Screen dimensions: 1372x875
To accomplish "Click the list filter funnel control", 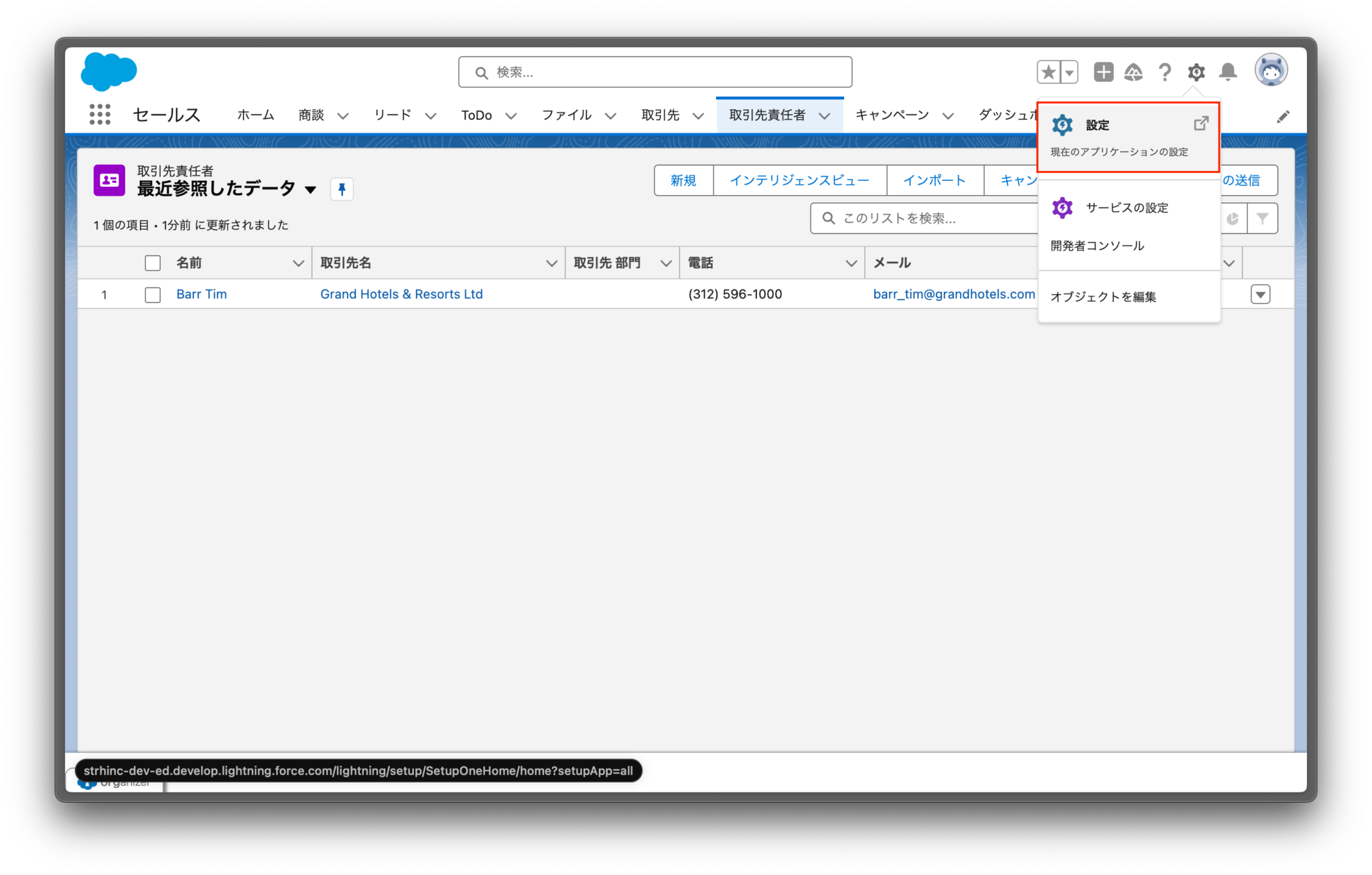I will click(1263, 218).
